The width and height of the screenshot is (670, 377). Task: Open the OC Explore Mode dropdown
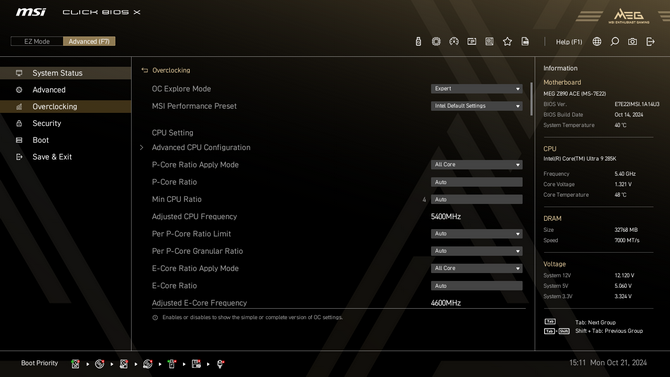click(x=476, y=88)
